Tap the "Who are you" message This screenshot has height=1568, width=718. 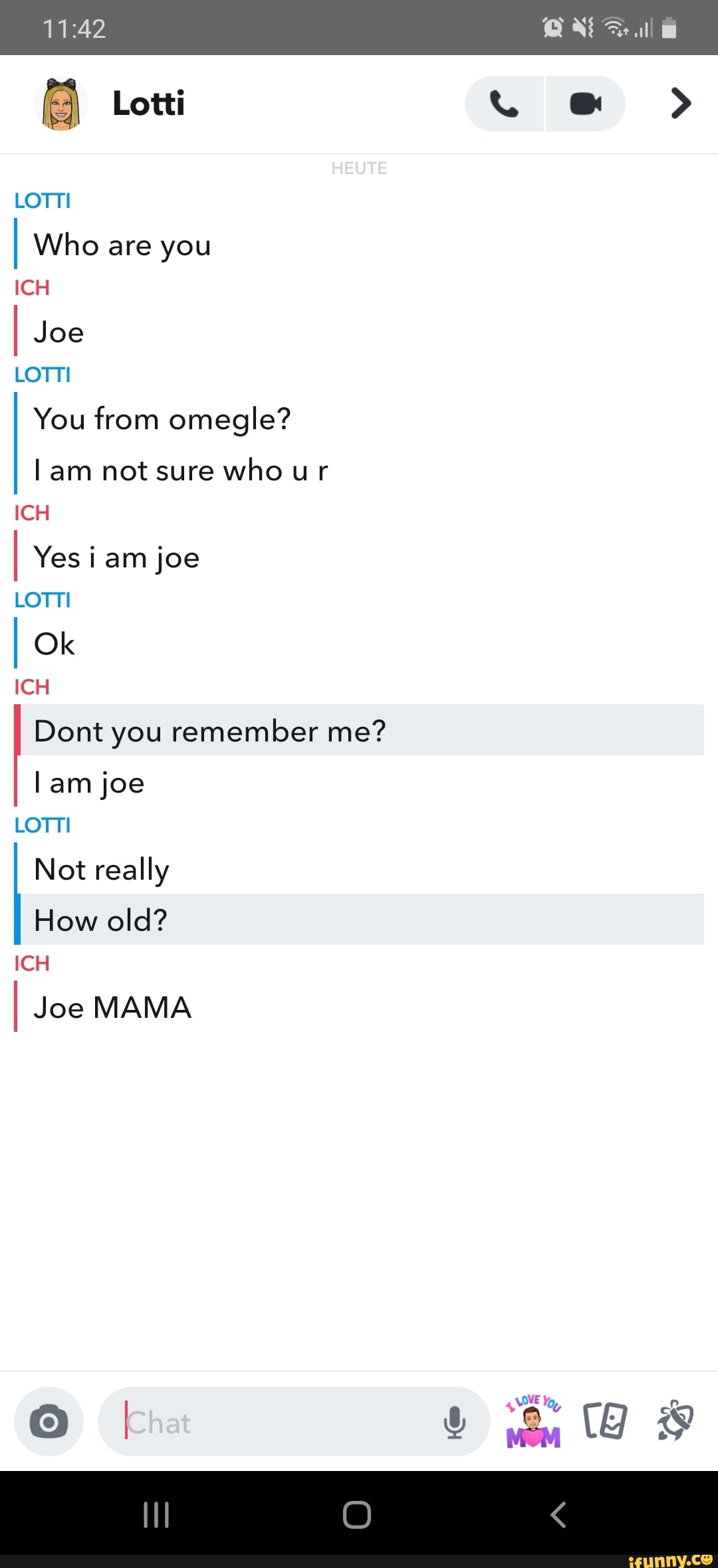(123, 245)
